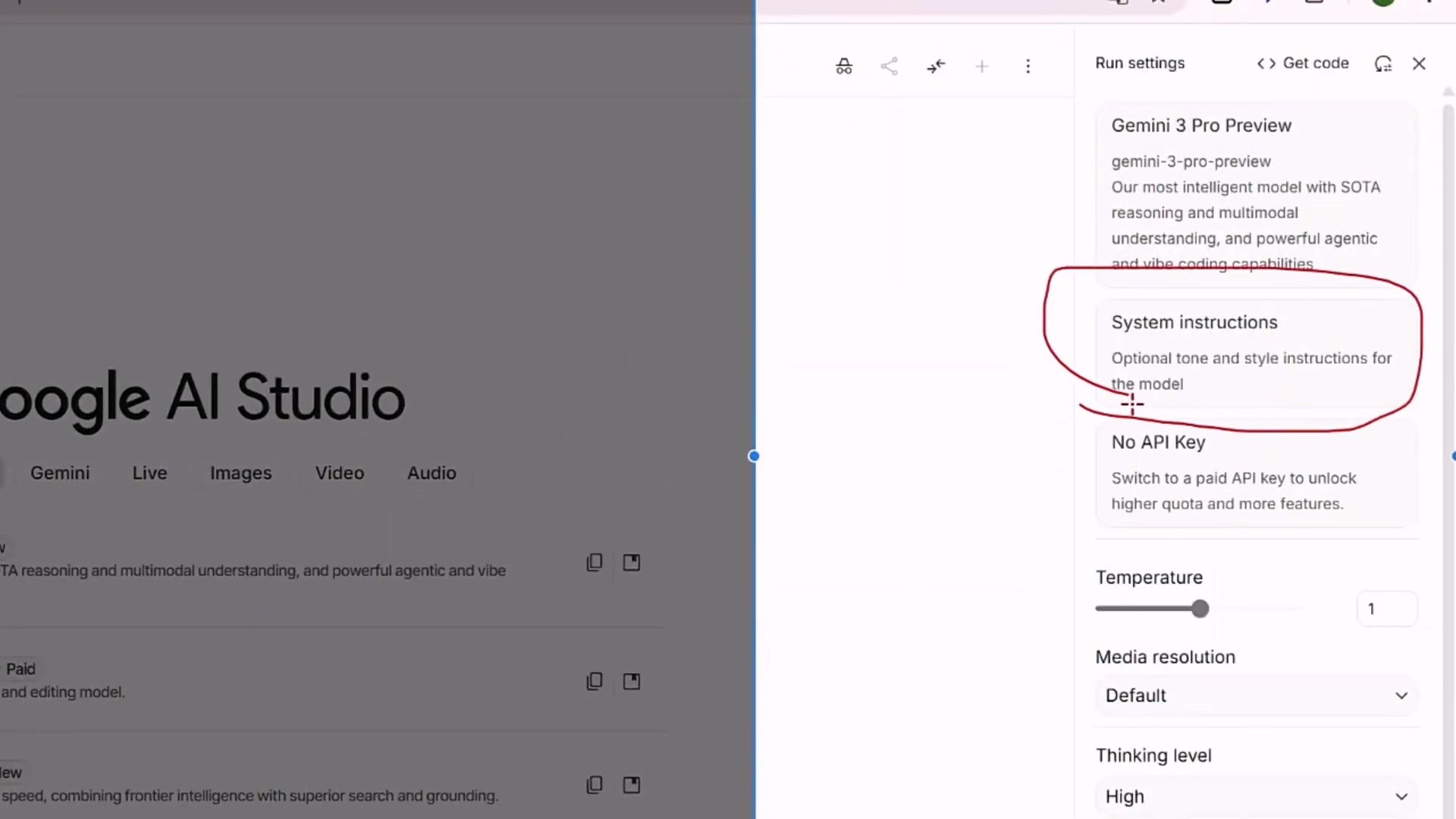This screenshot has width=1456, height=819.
Task: Close the Run settings panel
Action: (x=1419, y=64)
